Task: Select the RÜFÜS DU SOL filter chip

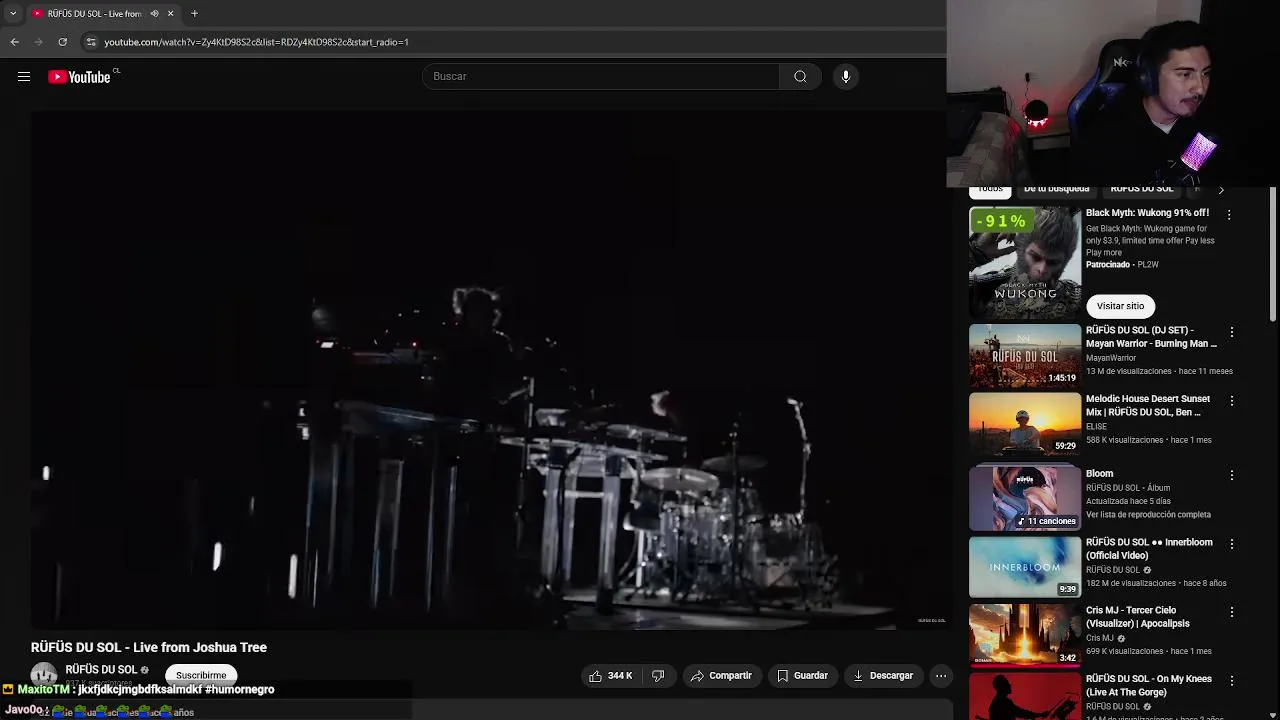Action: coord(1141,189)
